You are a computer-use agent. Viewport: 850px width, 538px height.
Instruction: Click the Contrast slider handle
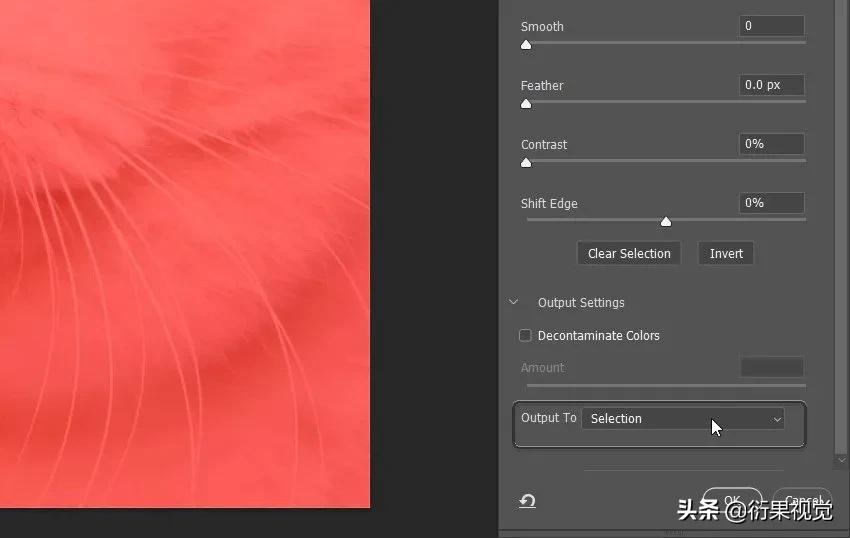tap(526, 163)
